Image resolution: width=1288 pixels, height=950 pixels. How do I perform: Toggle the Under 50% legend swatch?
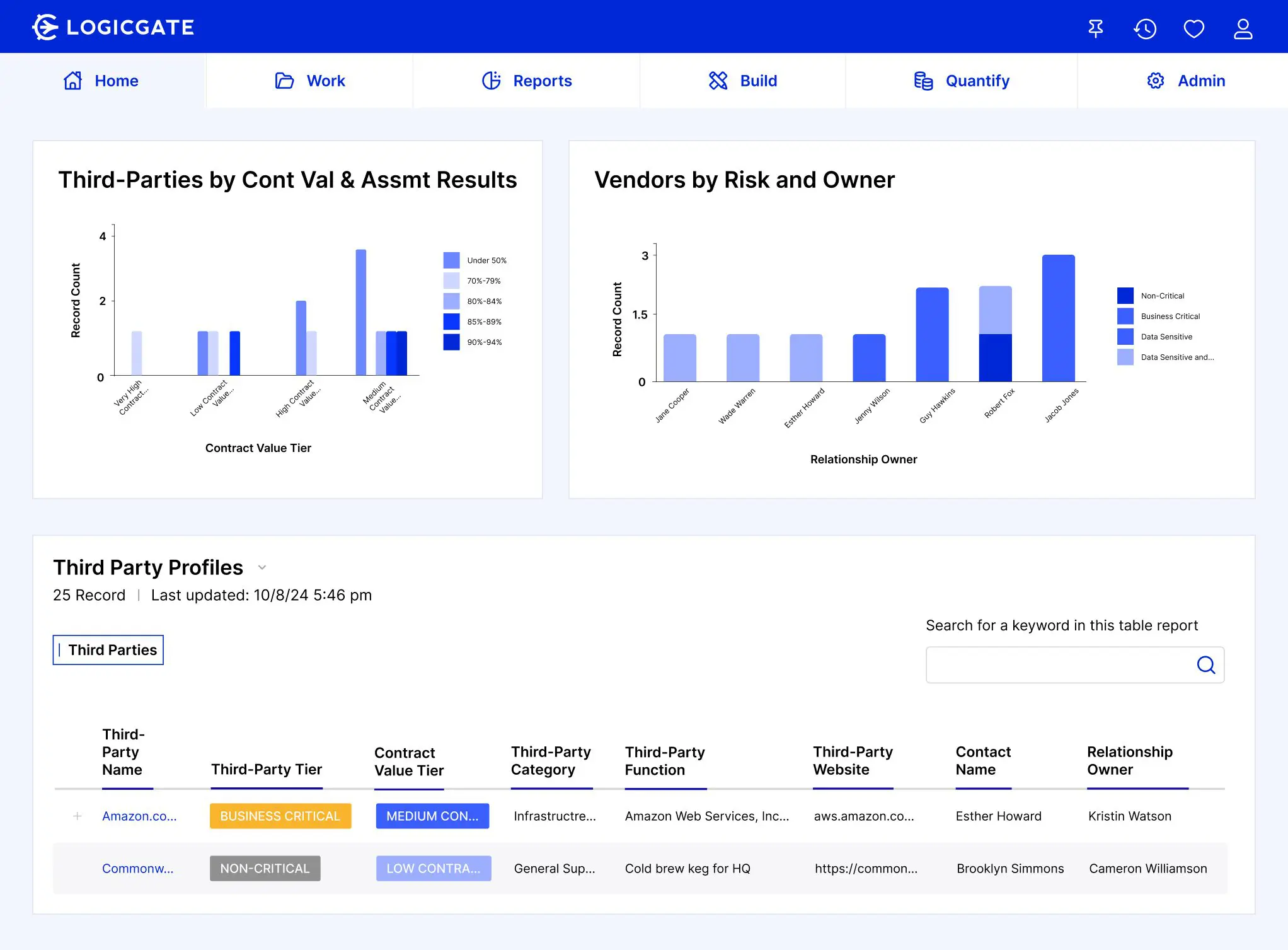[451, 260]
